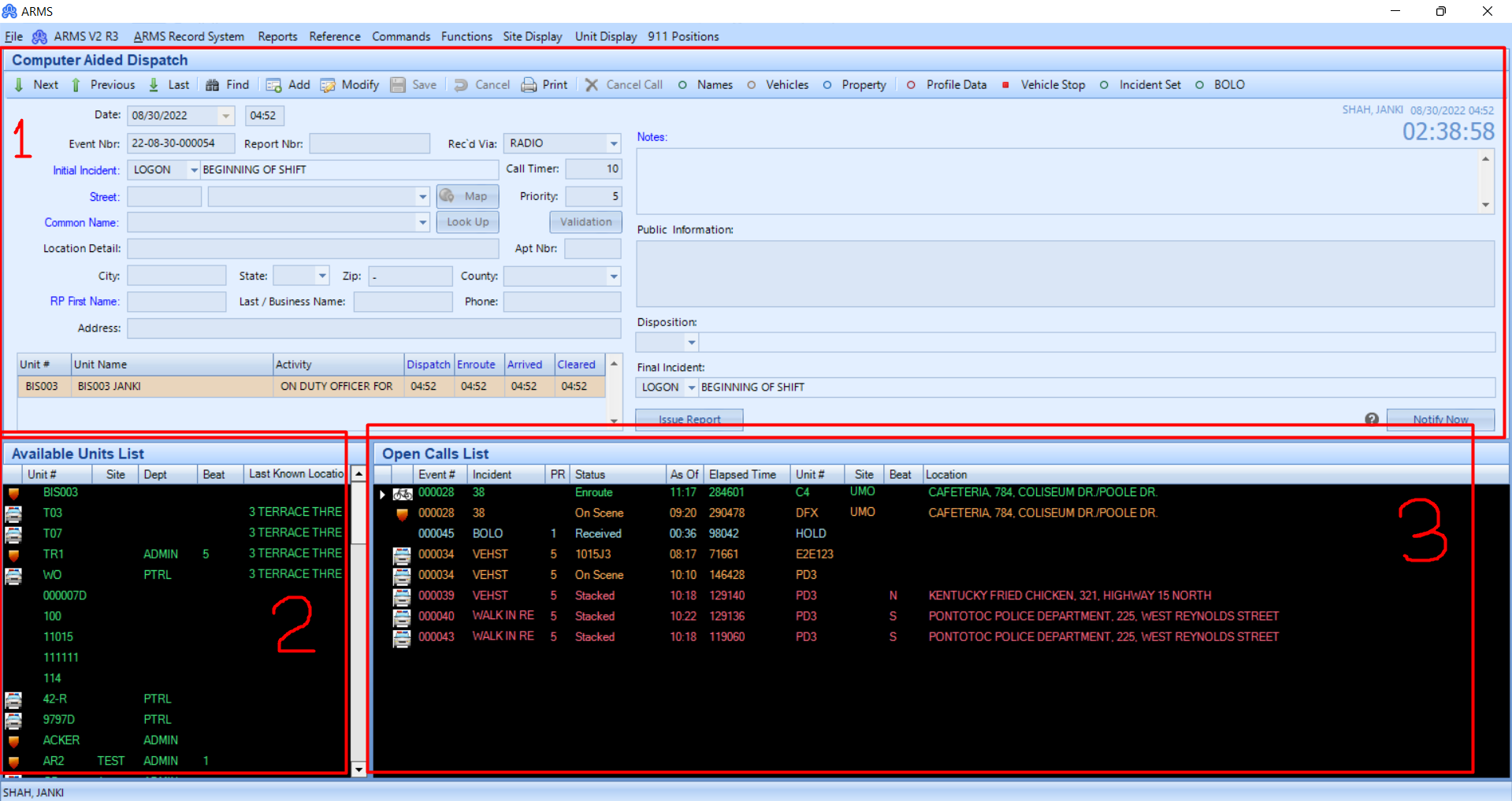Click the Save icon
1512x801 pixels.
tap(397, 84)
